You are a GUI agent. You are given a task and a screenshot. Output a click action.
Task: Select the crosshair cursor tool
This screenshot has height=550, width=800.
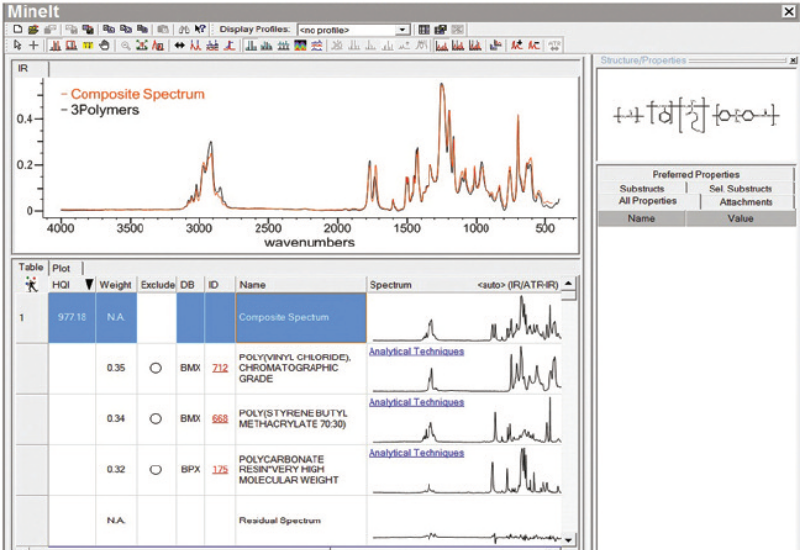click(33, 45)
